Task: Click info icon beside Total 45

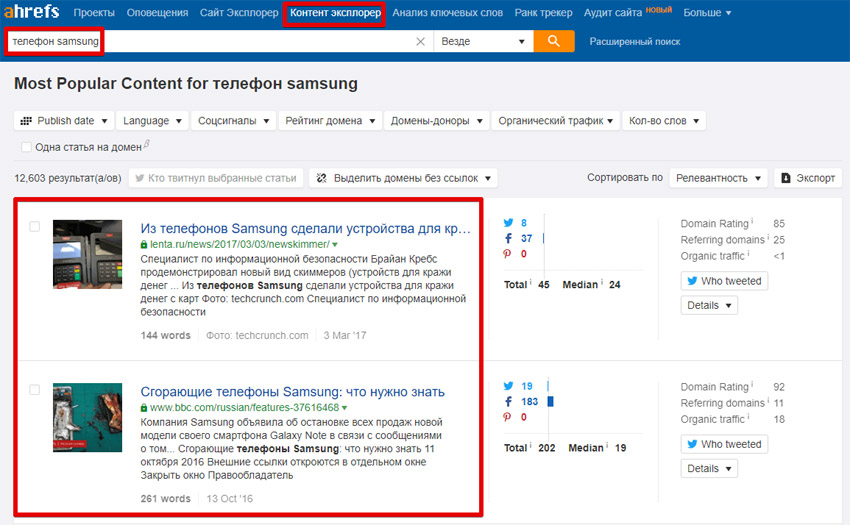Action: [530, 282]
